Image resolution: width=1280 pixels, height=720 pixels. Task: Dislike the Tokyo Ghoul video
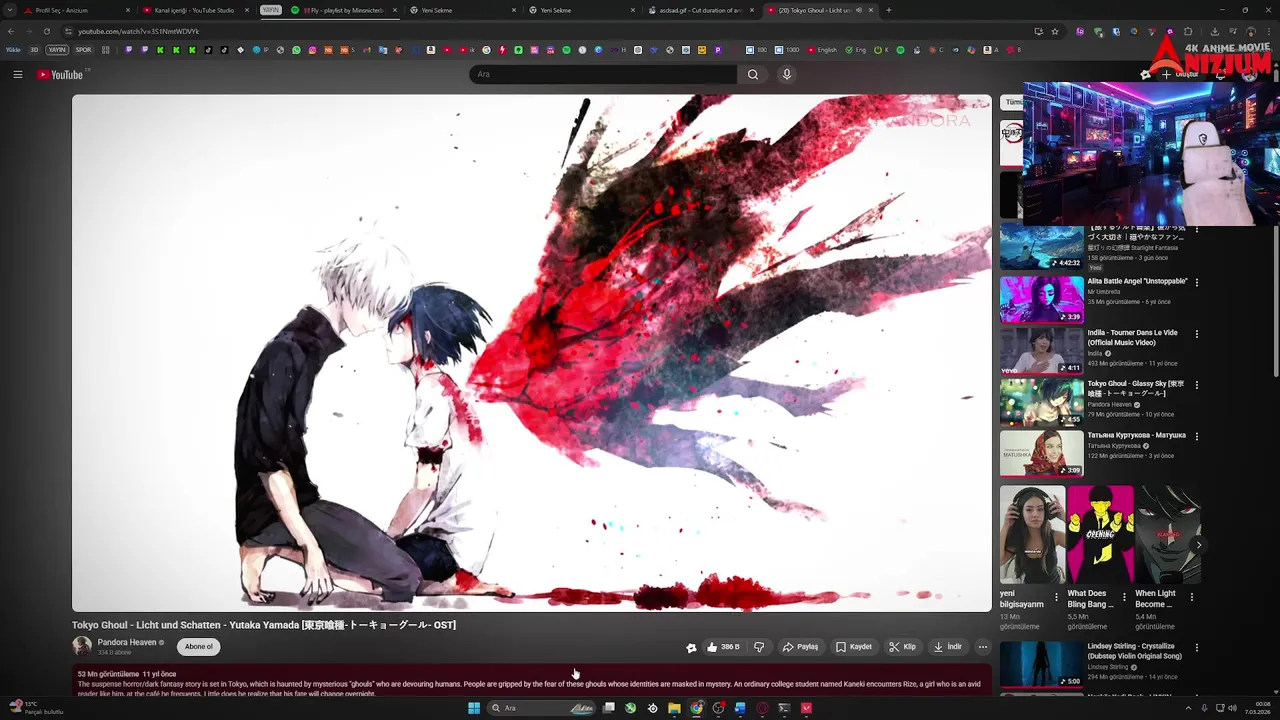(759, 647)
